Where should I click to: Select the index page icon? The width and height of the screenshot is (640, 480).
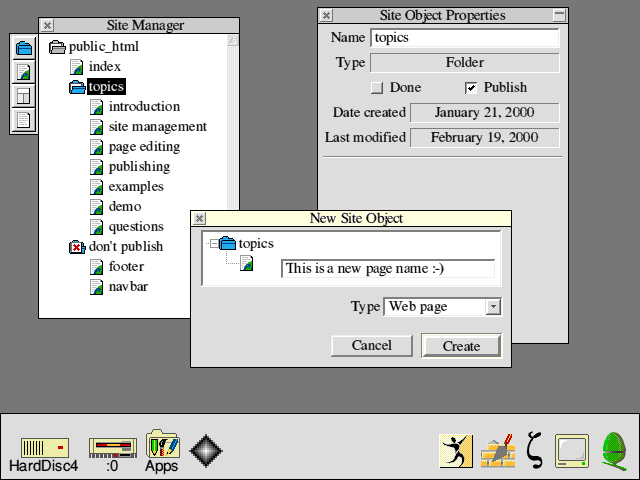[77, 67]
